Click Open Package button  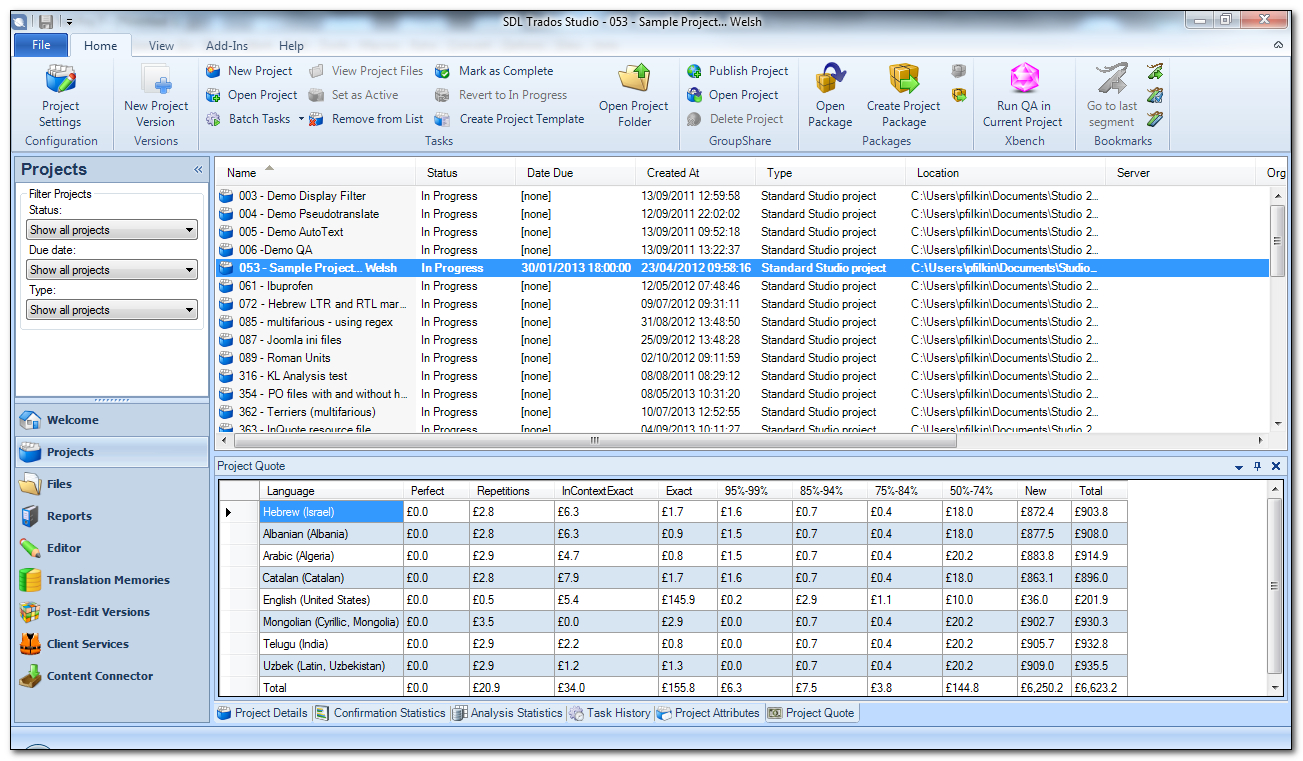pyautogui.click(x=830, y=95)
